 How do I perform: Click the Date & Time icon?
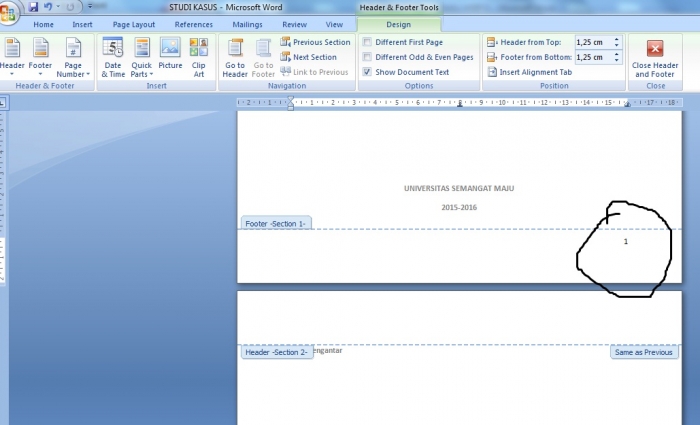tap(112, 57)
